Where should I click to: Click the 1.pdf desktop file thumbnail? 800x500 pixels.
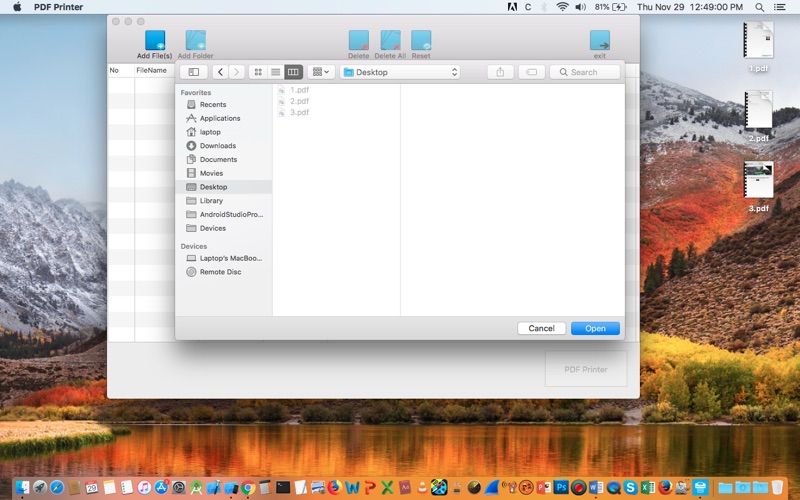[758, 41]
